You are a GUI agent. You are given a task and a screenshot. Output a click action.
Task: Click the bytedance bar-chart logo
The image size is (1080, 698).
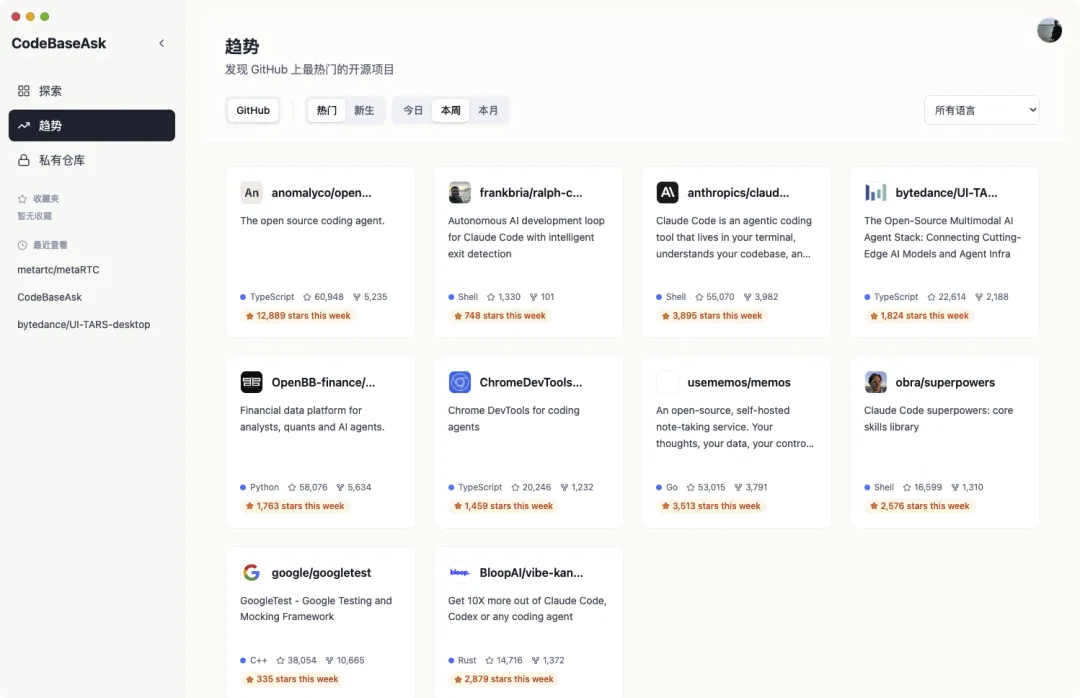pyautogui.click(x=875, y=193)
